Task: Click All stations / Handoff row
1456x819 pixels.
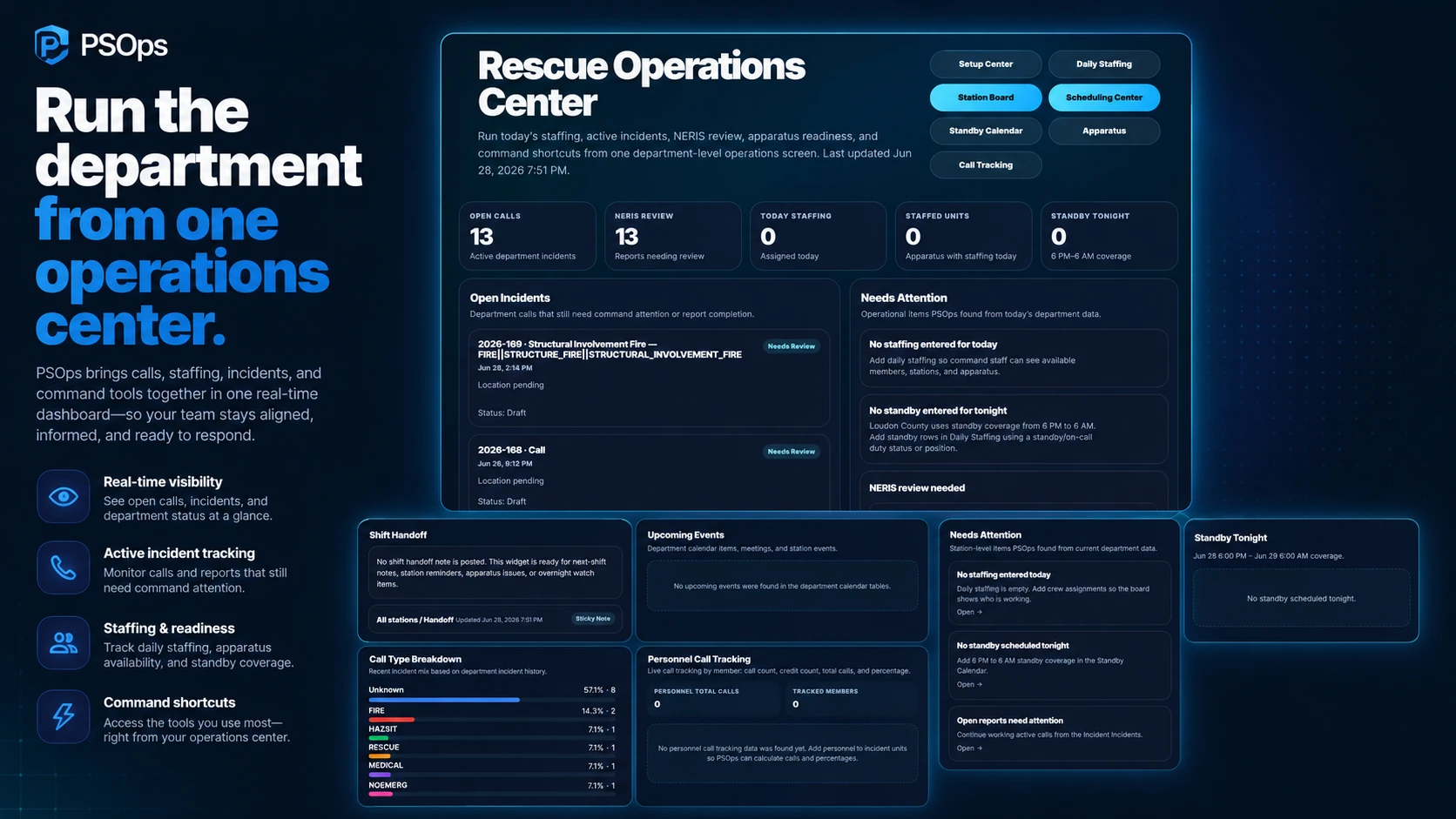Action: (495, 620)
